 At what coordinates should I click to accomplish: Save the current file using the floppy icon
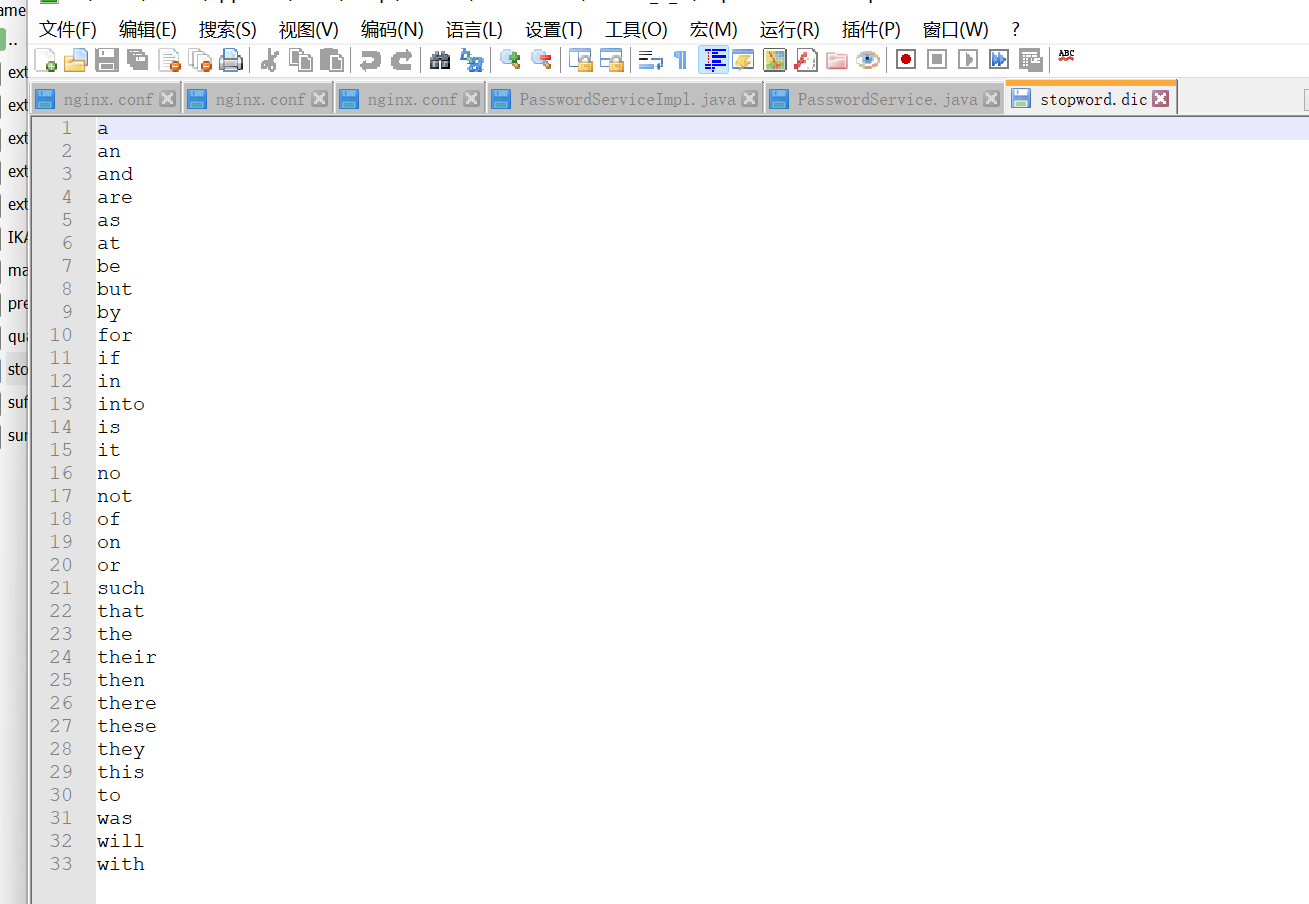click(106, 60)
